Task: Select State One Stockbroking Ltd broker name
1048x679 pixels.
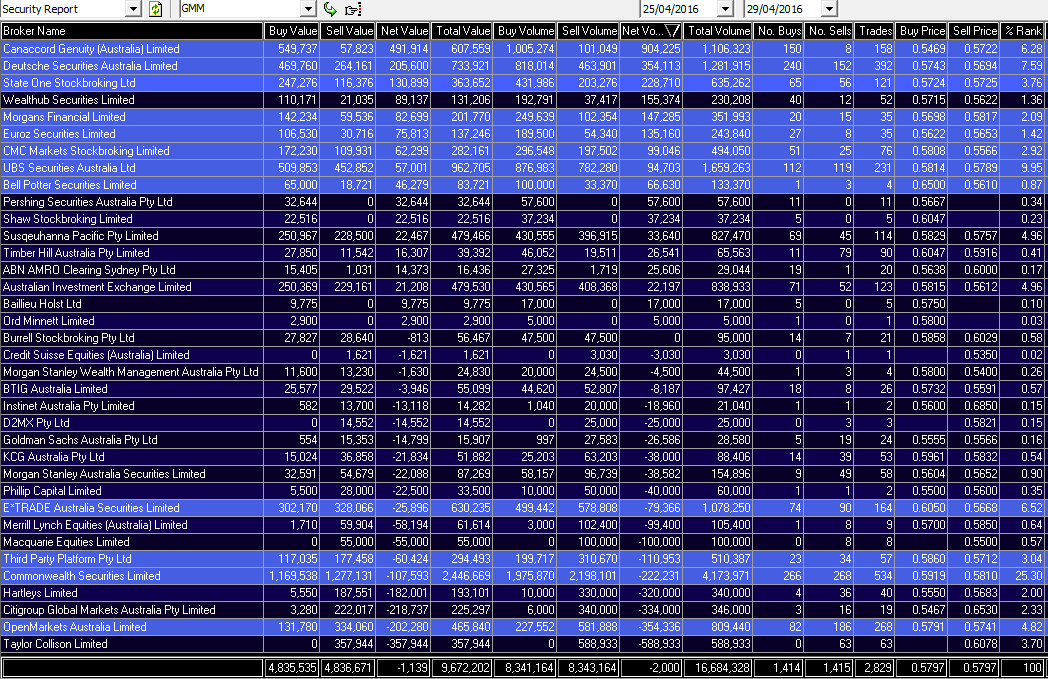Action: click(70, 83)
